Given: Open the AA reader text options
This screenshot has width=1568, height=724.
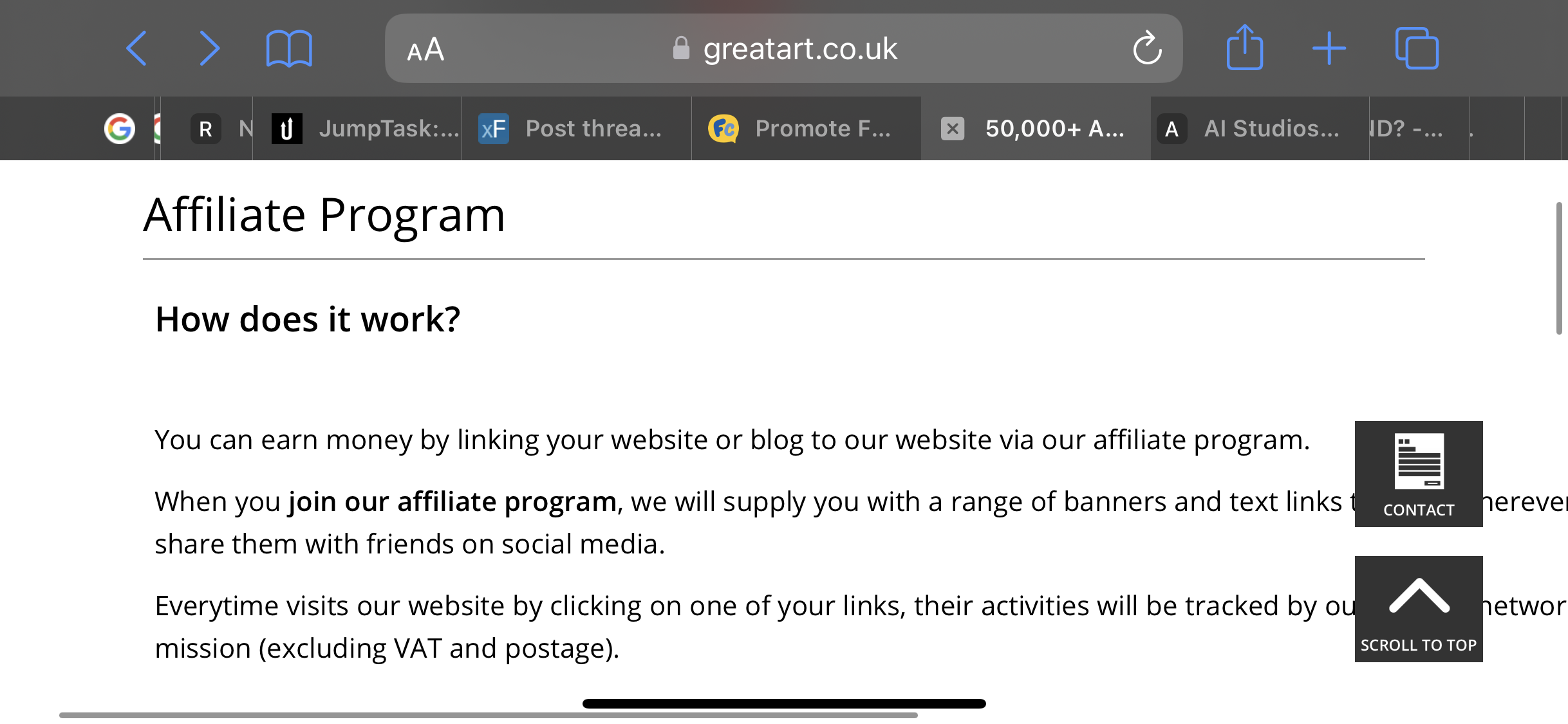Looking at the screenshot, I should click(x=425, y=49).
